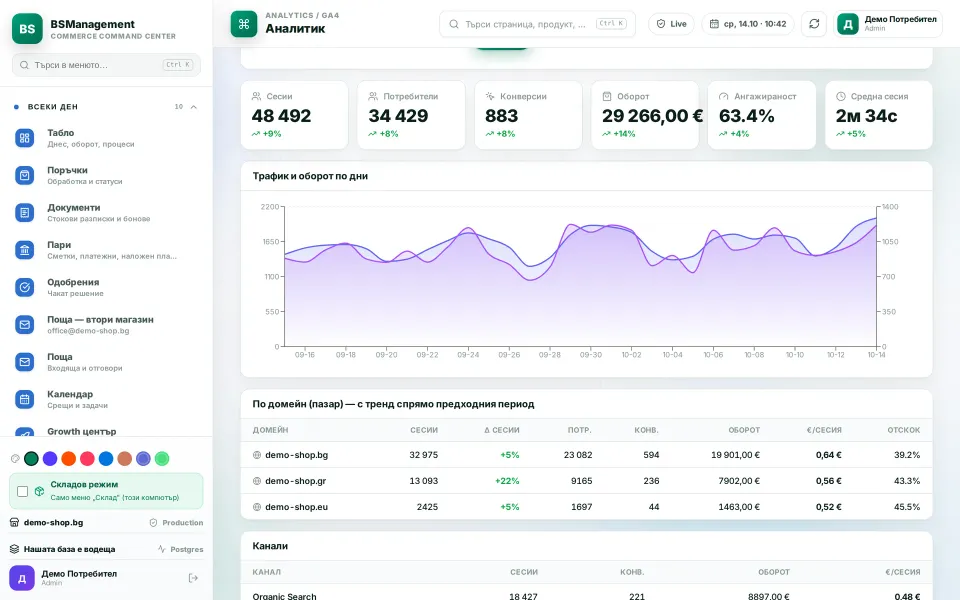960x600 pixels.
Task: Go to Табло menu item
Action: pos(107,138)
